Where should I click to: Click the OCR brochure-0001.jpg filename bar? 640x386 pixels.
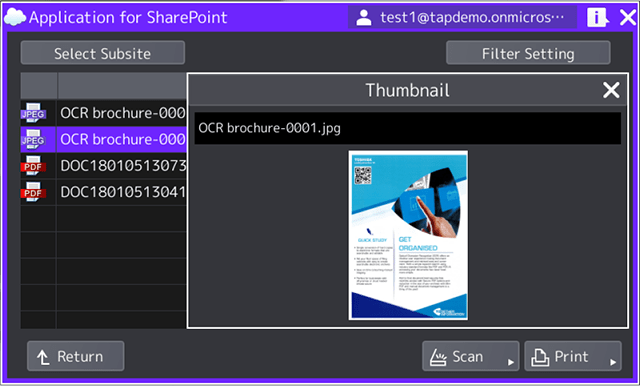click(408, 128)
